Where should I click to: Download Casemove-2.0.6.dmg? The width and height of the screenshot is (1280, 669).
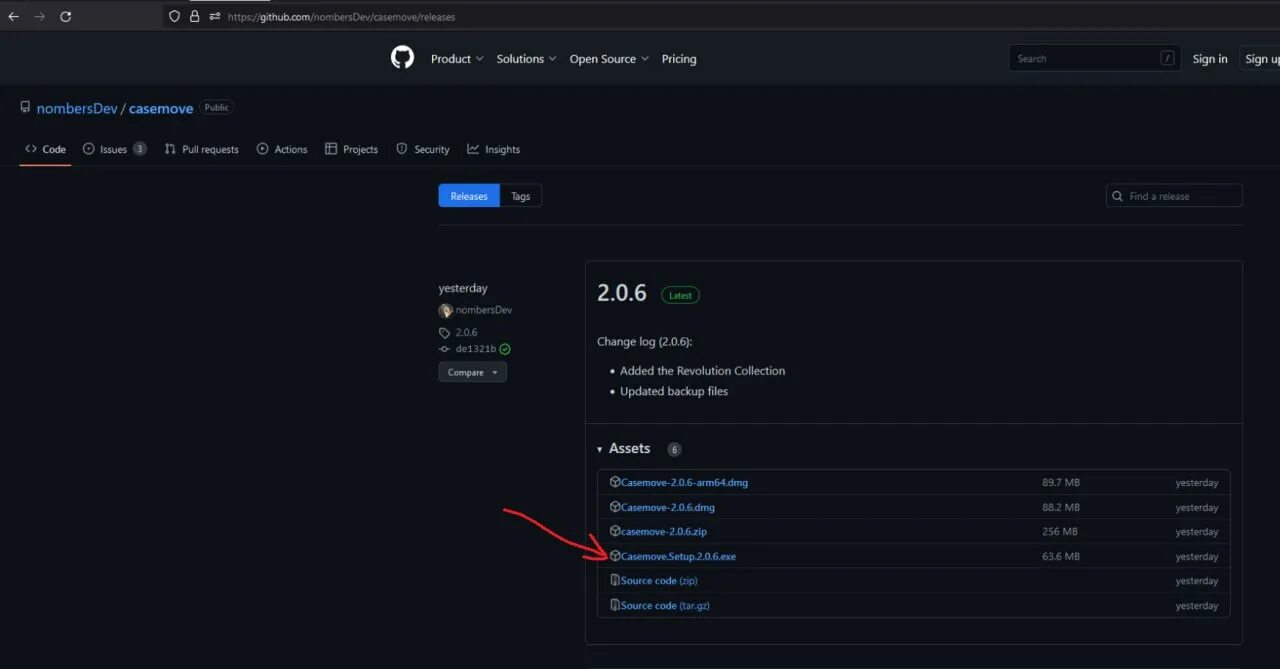(668, 507)
